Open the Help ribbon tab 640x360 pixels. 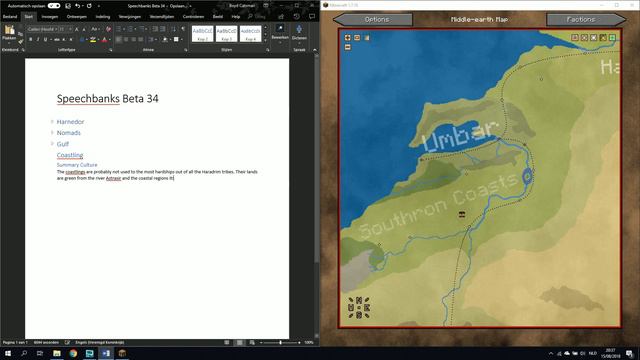click(236, 17)
